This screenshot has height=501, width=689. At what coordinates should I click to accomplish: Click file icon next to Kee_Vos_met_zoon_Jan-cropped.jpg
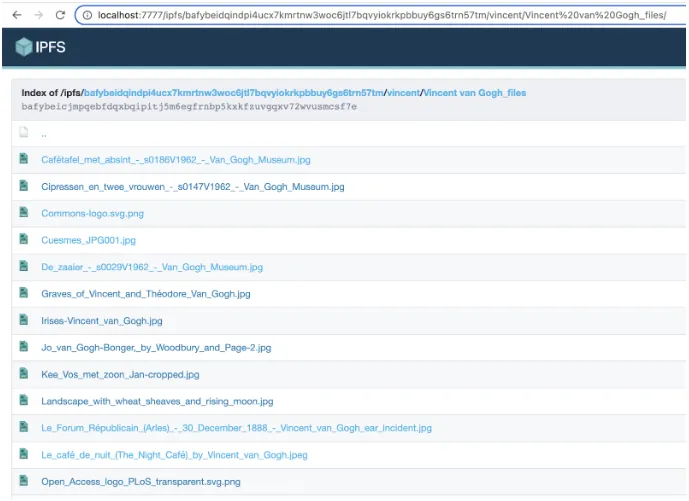click(x=23, y=374)
